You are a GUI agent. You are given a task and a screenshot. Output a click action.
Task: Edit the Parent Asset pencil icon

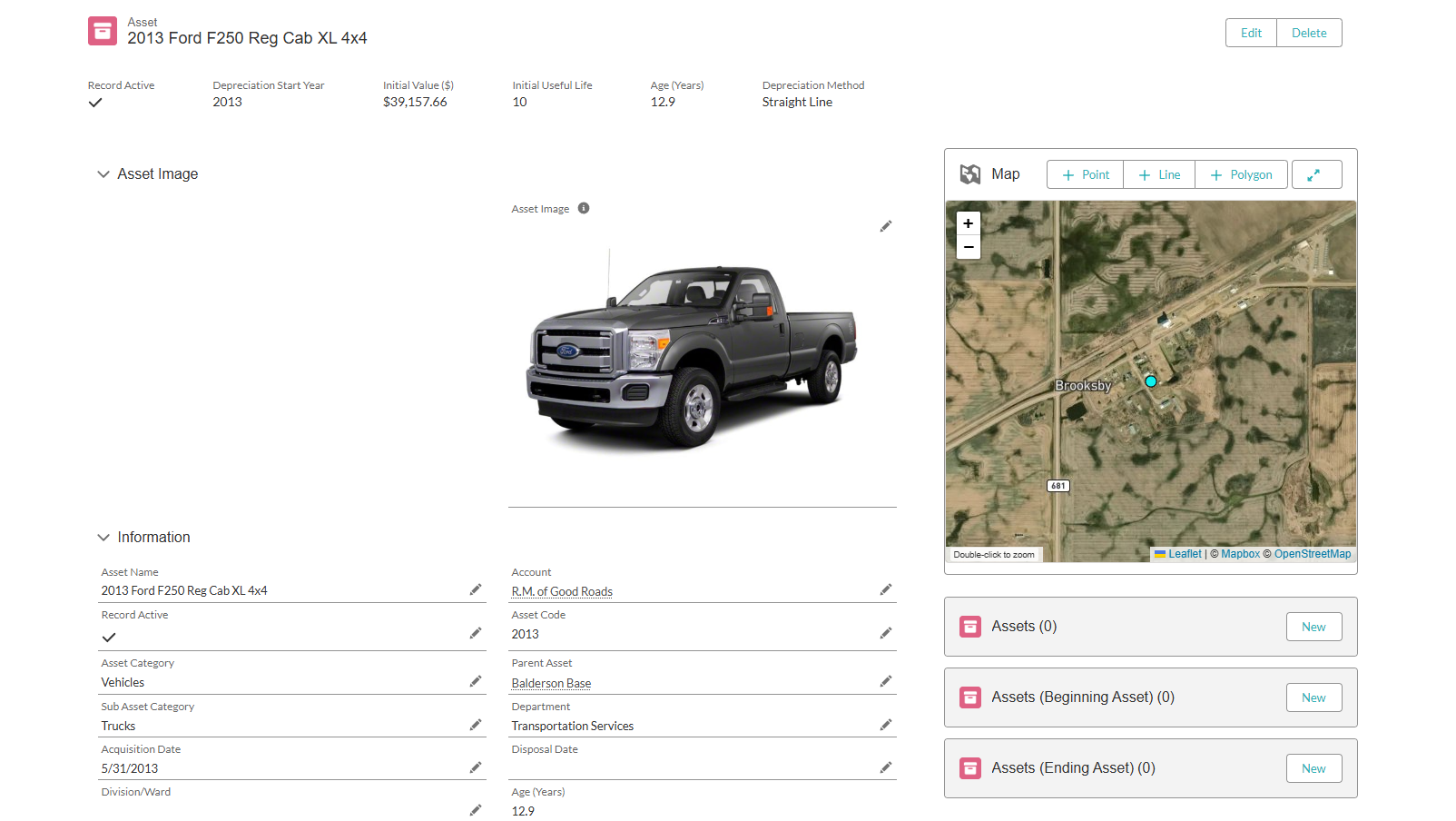(x=886, y=681)
